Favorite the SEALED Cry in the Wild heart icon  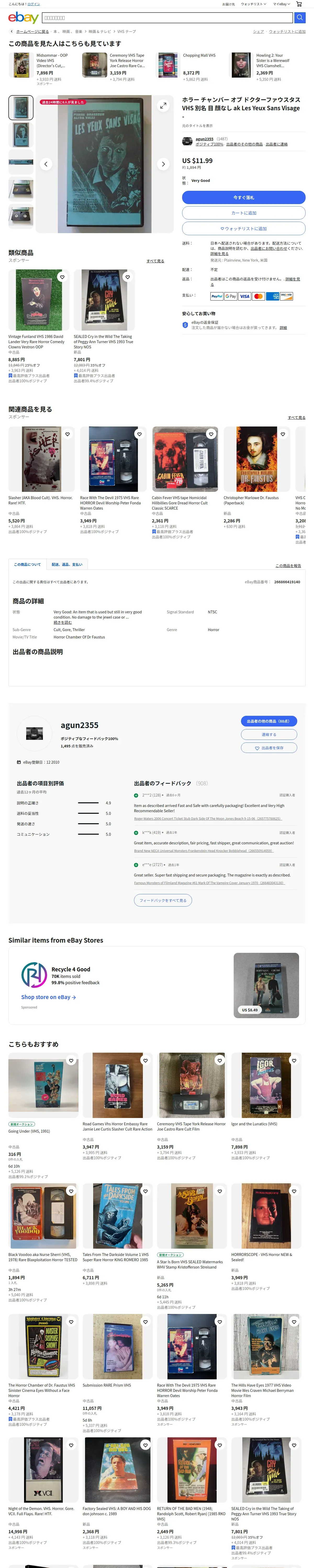[127, 277]
